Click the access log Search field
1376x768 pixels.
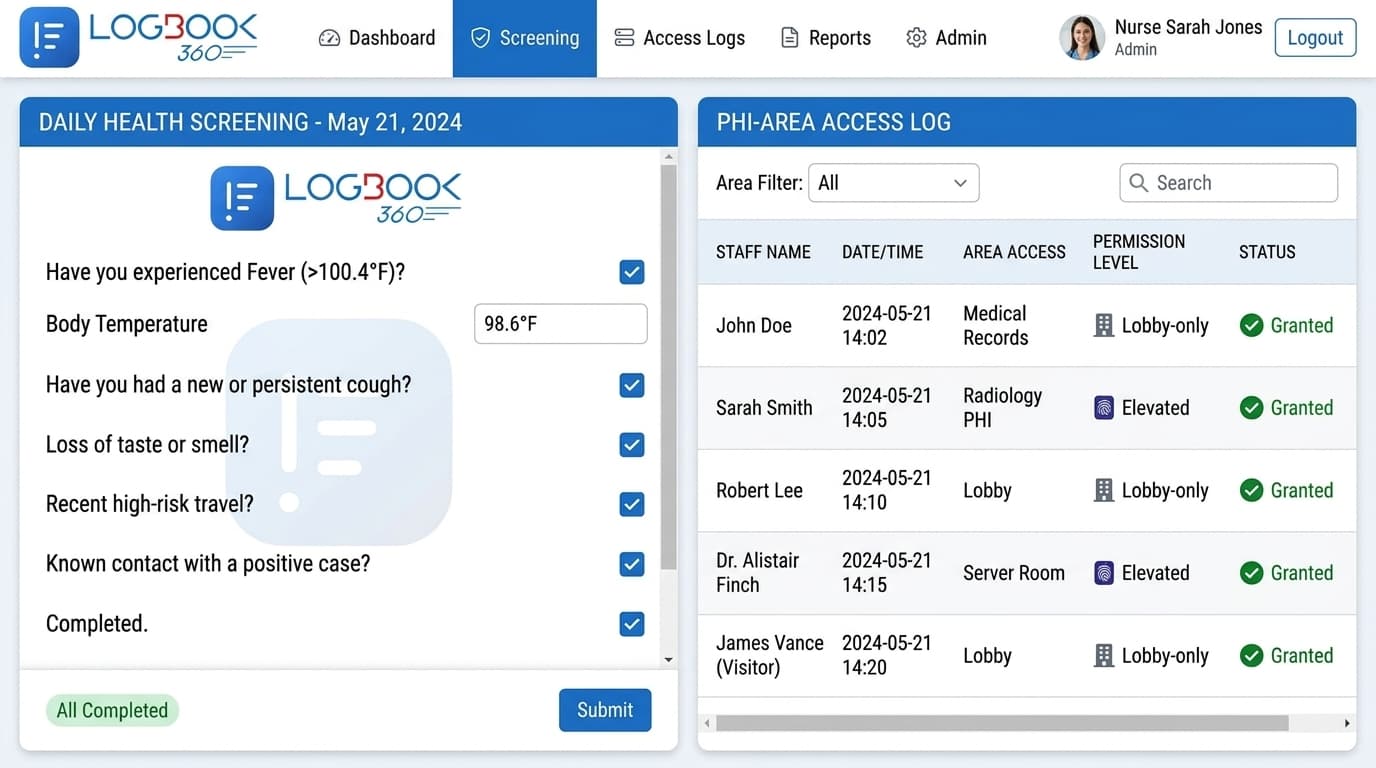point(1228,183)
